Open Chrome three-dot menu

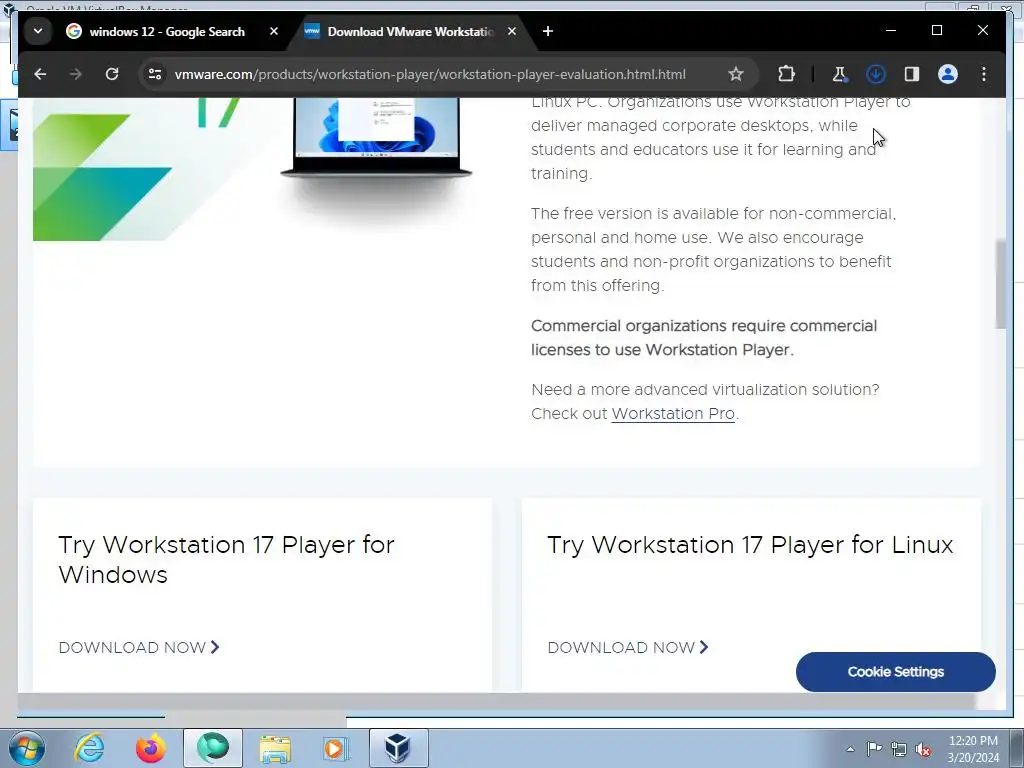tap(984, 74)
